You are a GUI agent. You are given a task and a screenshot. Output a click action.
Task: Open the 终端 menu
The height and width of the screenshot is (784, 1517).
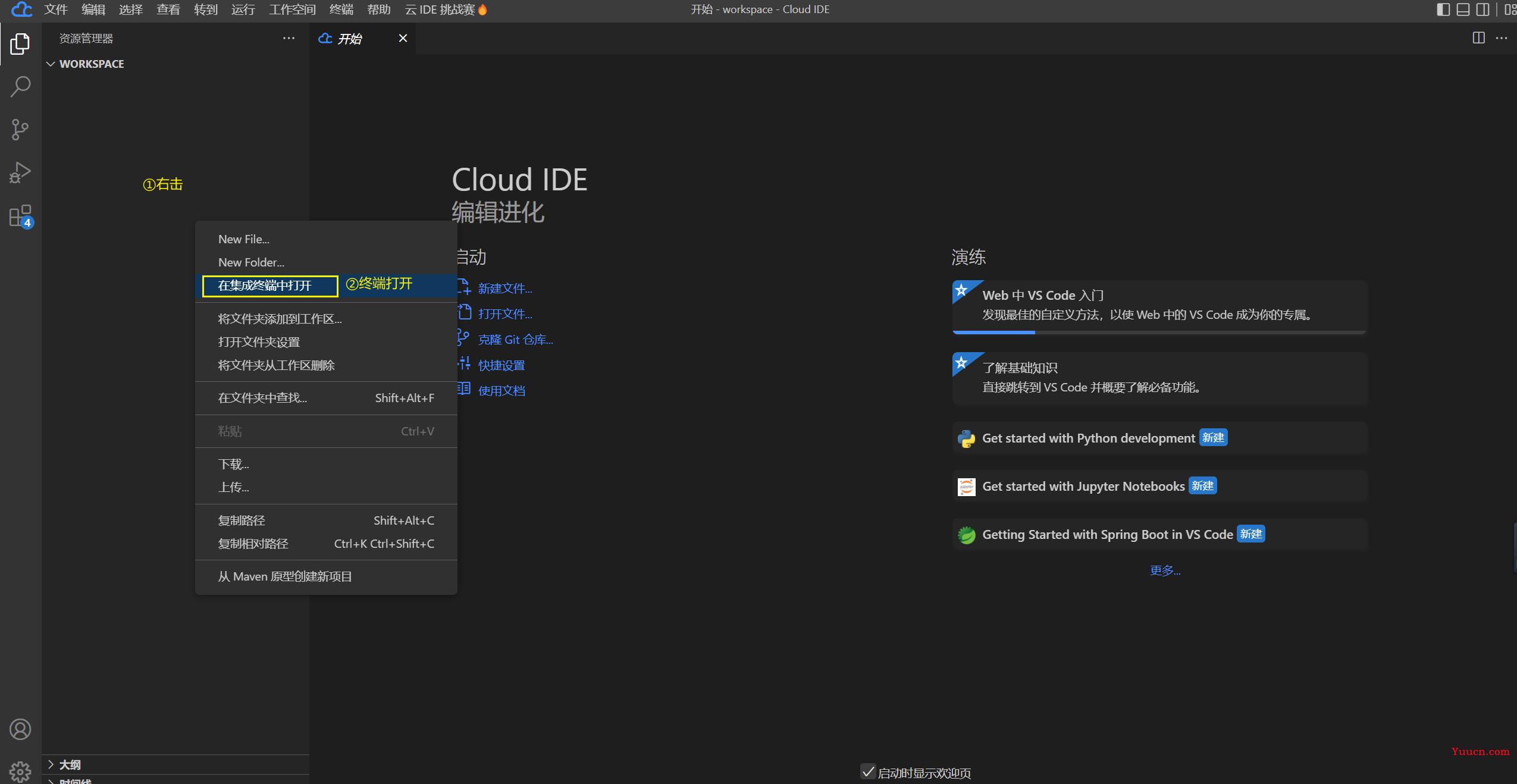341,10
